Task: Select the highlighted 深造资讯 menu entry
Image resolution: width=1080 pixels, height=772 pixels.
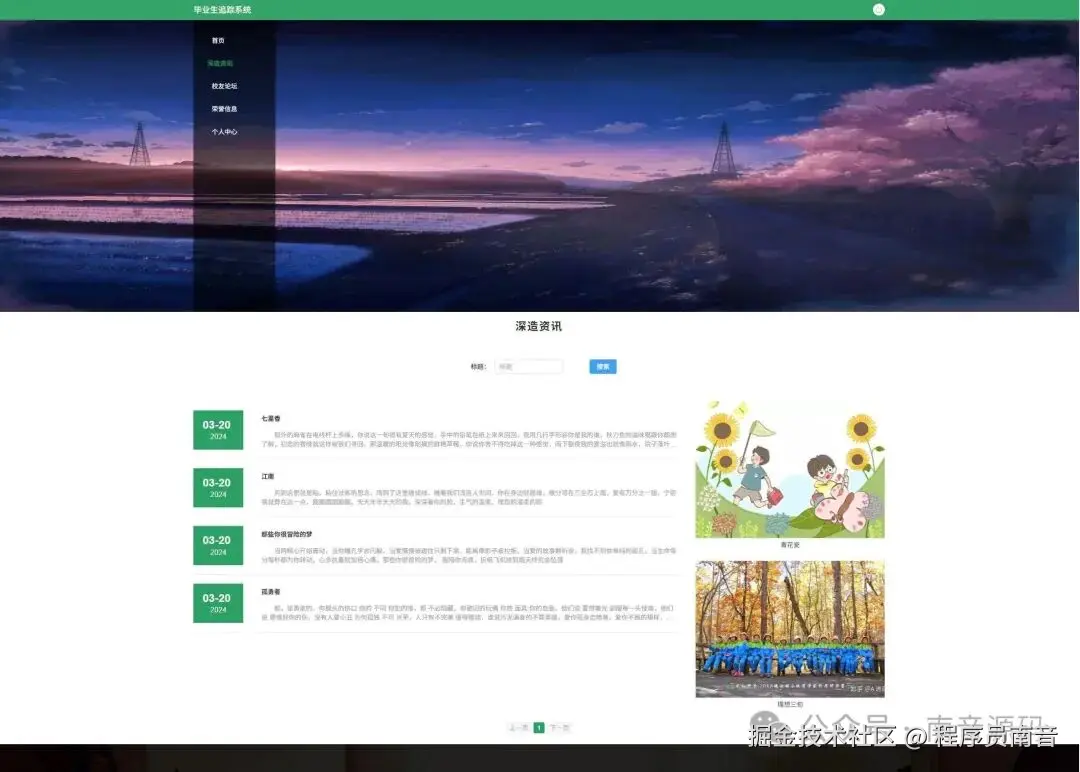Action: 218,63
